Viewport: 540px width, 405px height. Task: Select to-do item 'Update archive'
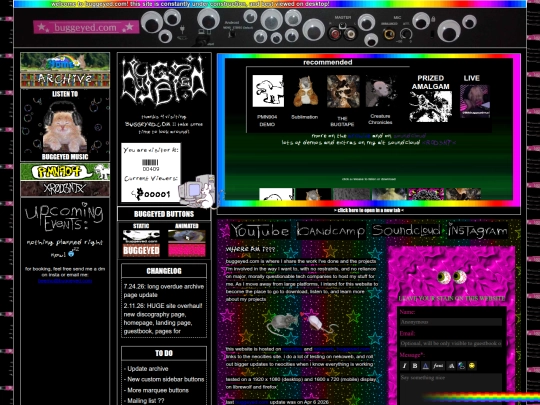tap(146, 369)
